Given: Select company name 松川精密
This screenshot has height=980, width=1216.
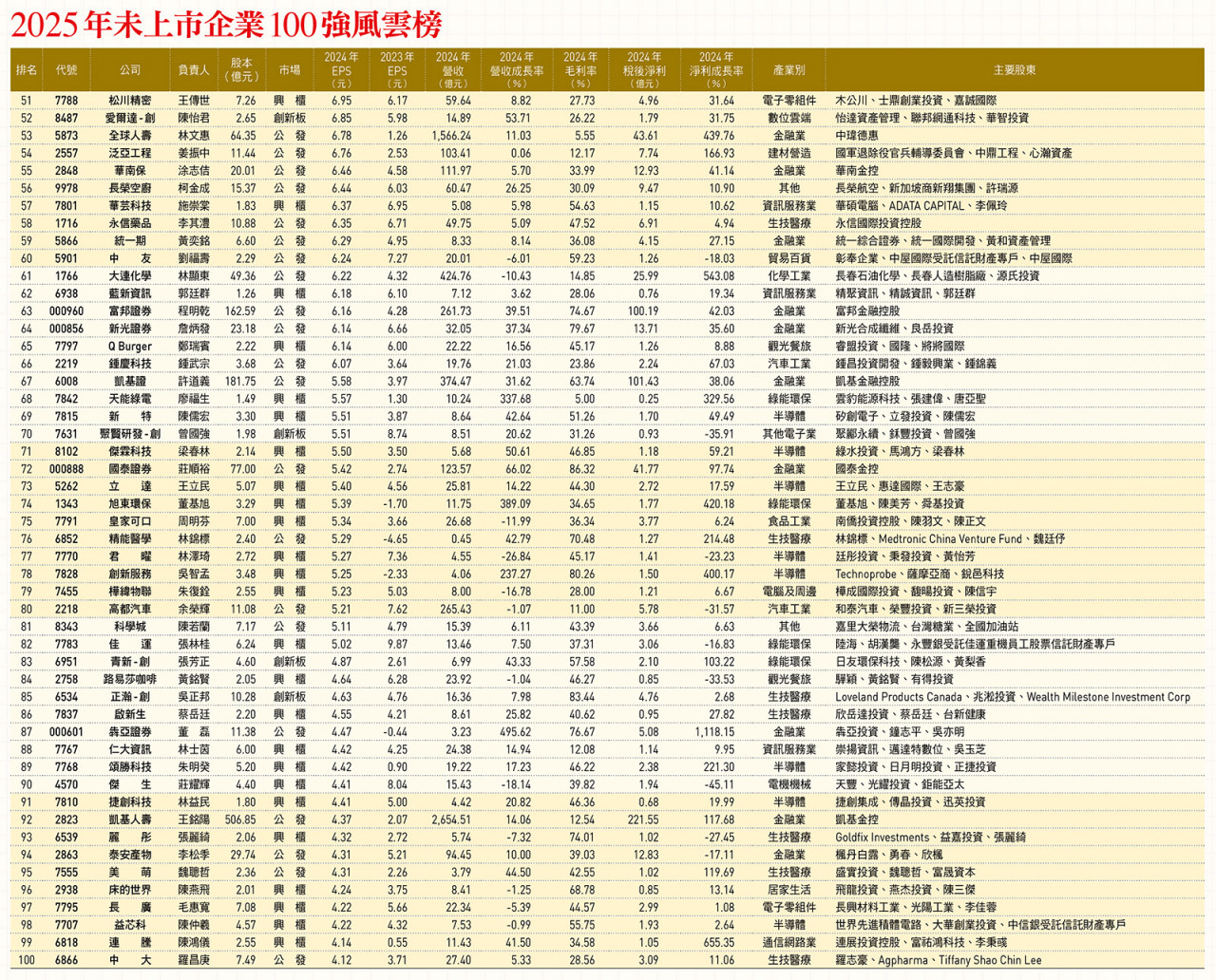Looking at the screenshot, I should 129,101.
